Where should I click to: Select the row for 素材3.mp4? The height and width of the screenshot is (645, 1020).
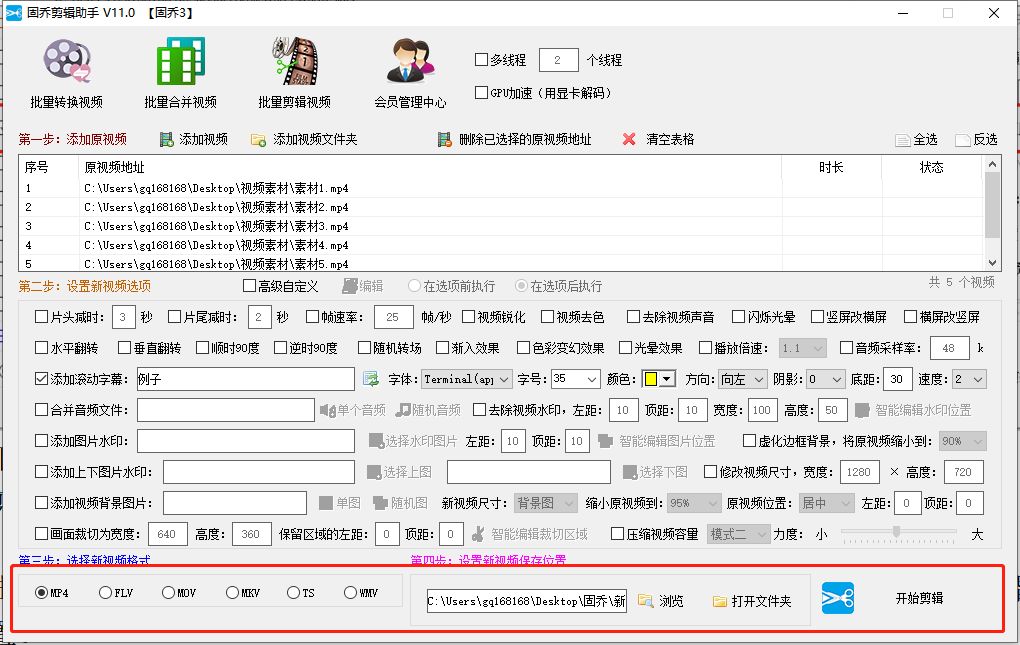(x=501, y=226)
